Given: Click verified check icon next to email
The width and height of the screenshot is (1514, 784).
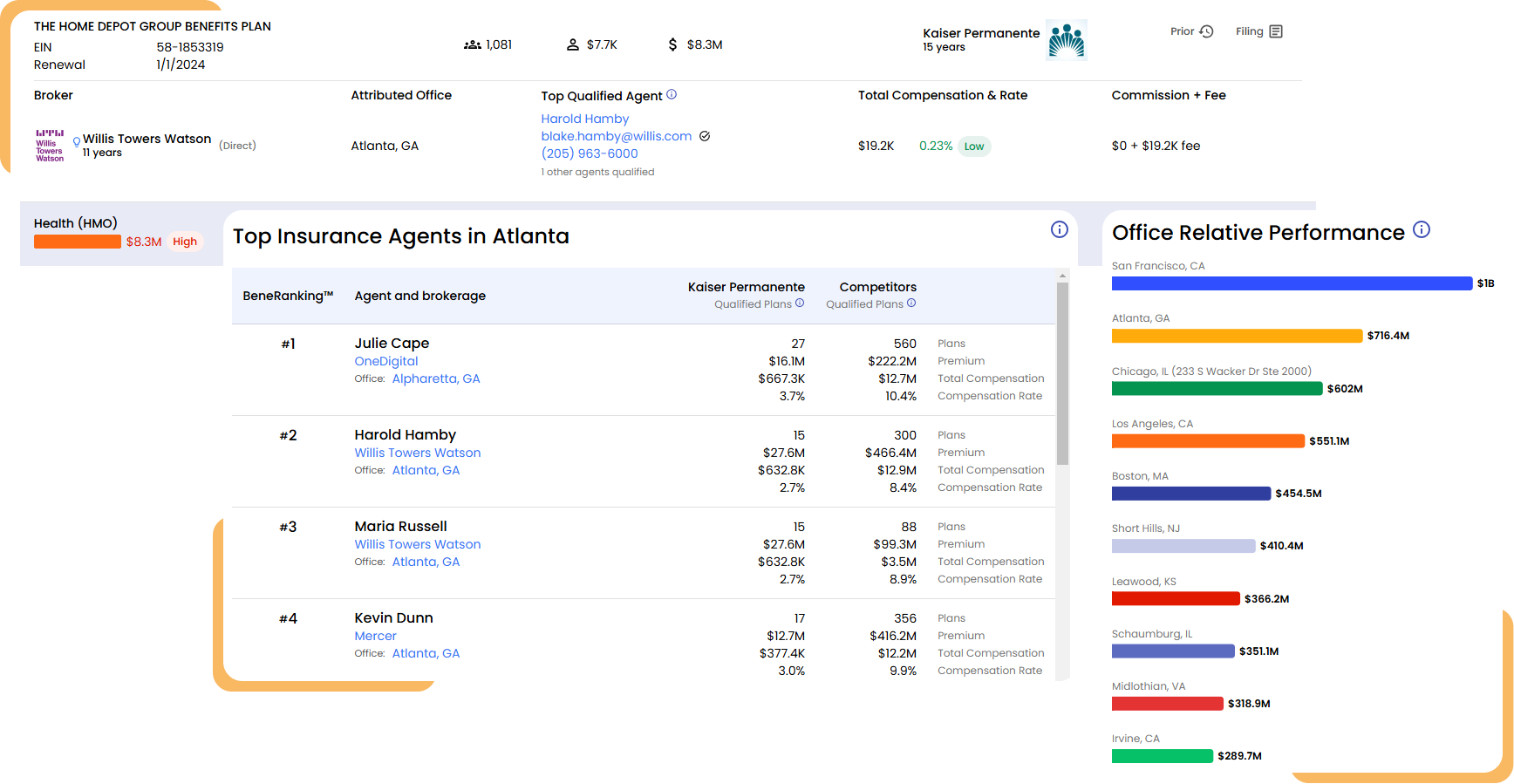Looking at the screenshot, I should [x=705, y=136].
